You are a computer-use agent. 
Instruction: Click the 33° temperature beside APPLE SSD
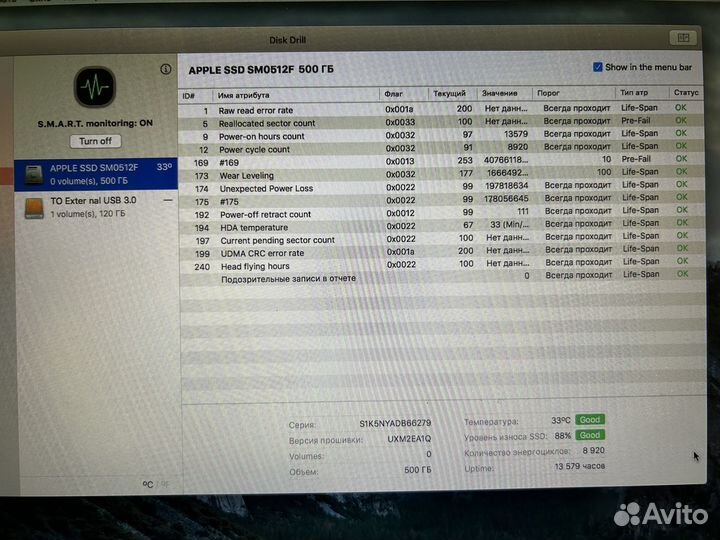click(164, 167)
